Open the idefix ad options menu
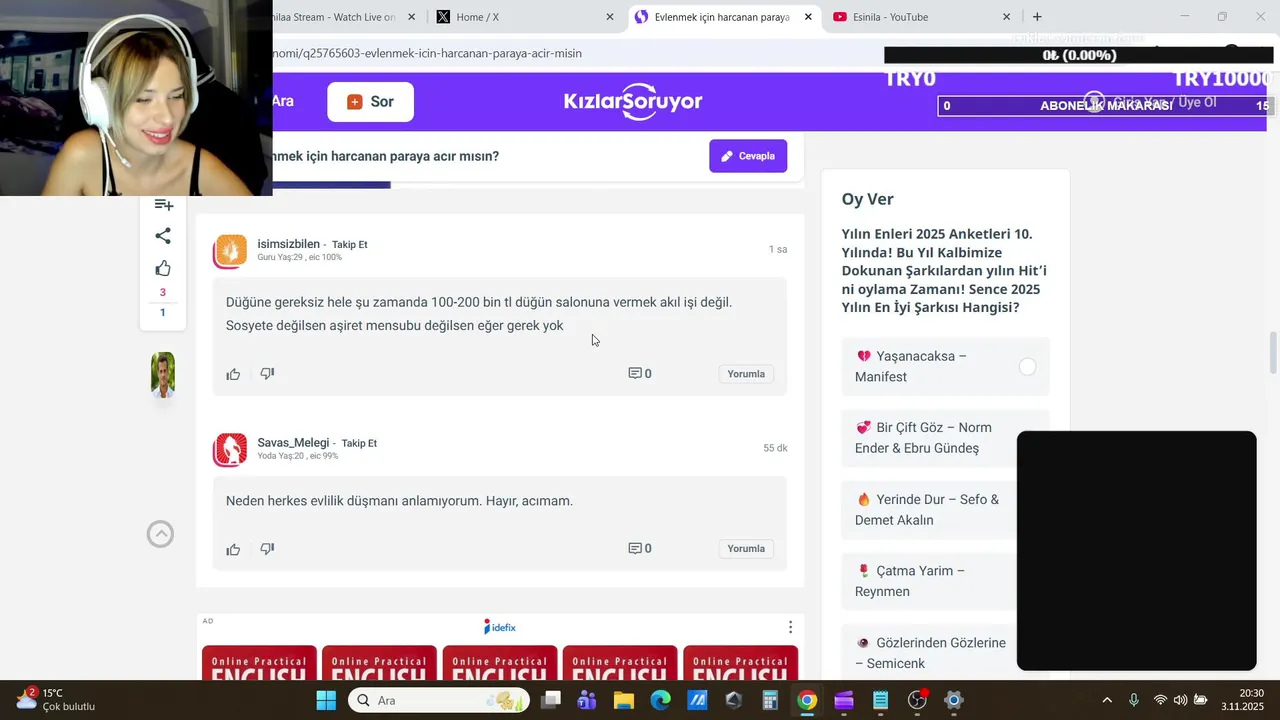This screenshot has width=1280, height=720. pyautogui.click(x=790, y=627)
